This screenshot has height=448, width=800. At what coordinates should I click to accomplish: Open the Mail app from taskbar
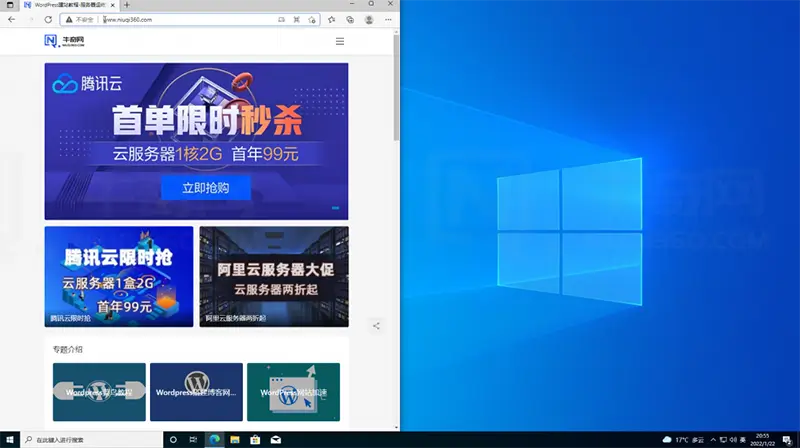click(276, 439)
